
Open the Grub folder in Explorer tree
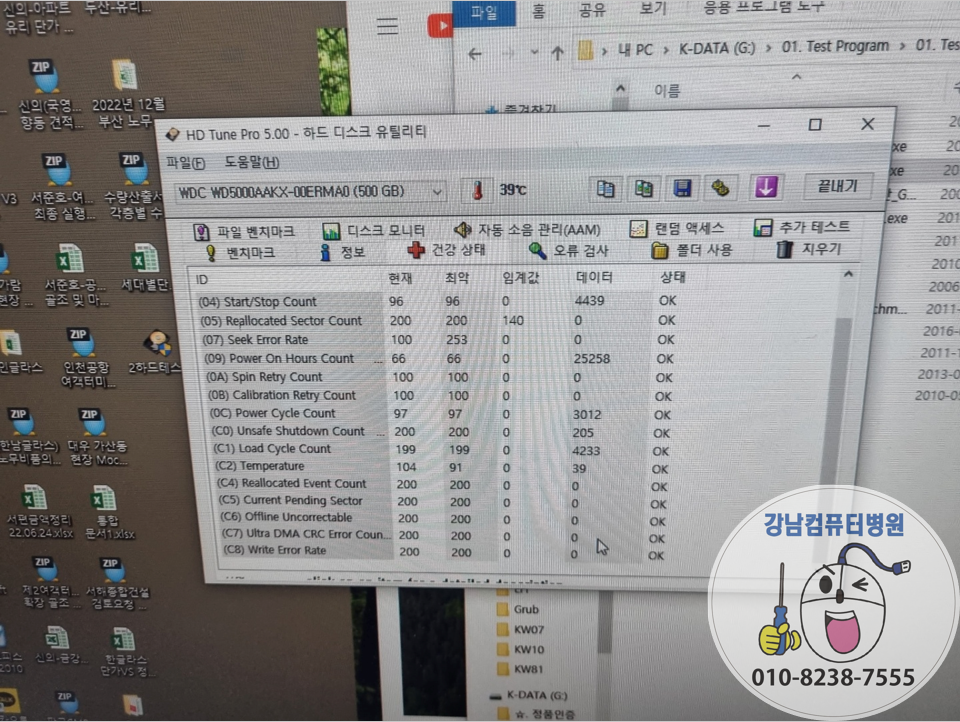[519, 609]
